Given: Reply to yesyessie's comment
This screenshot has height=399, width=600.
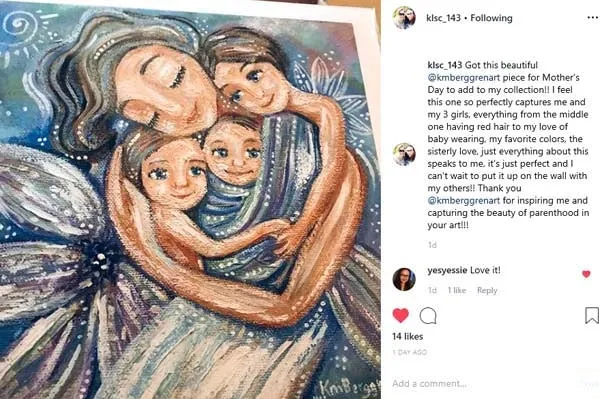Looking at the screenshot, I should coord(487,291).
